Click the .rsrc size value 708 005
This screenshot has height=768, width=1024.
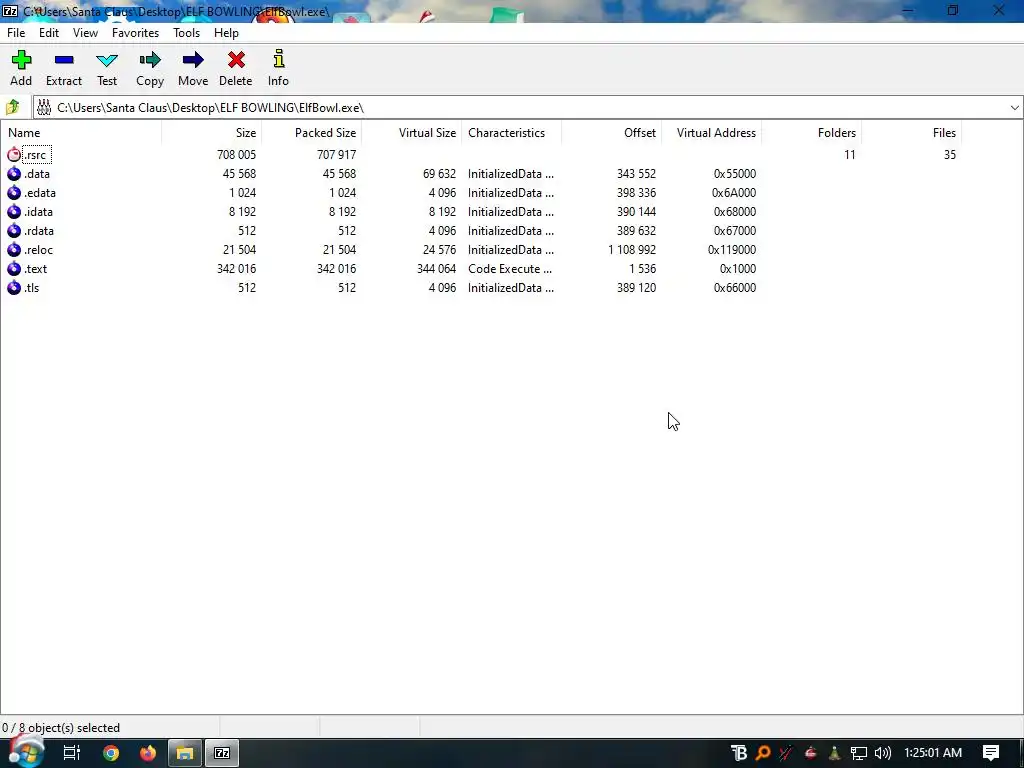236,155
